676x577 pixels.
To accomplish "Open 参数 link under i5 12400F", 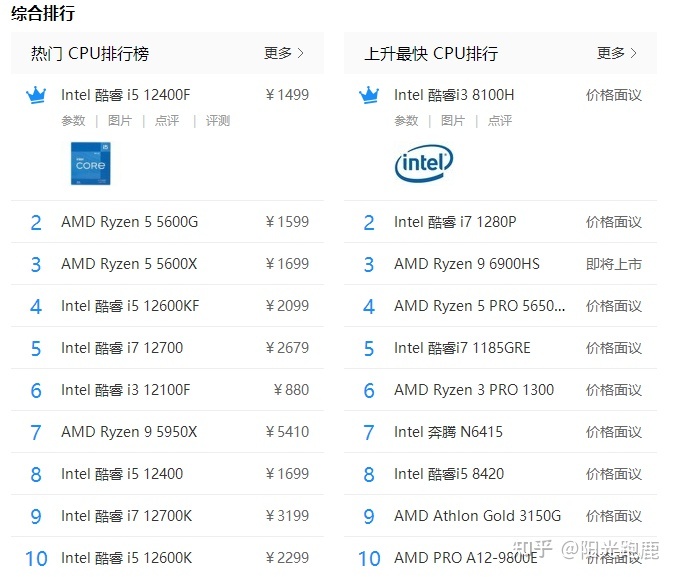I will [73, 121].
